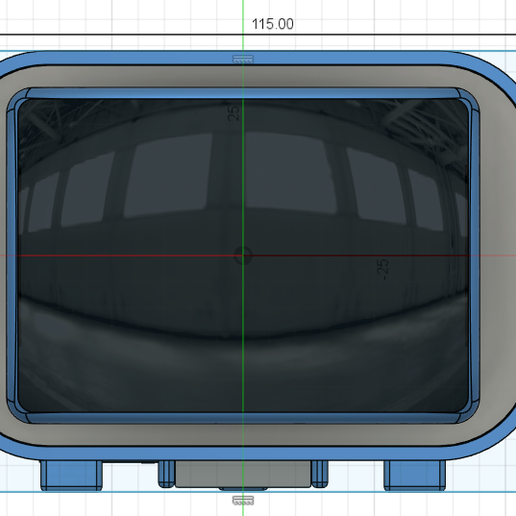Select the small blue clip left of gray block
The width and height of the screenshot is (516, 516).
click(166, 474)
